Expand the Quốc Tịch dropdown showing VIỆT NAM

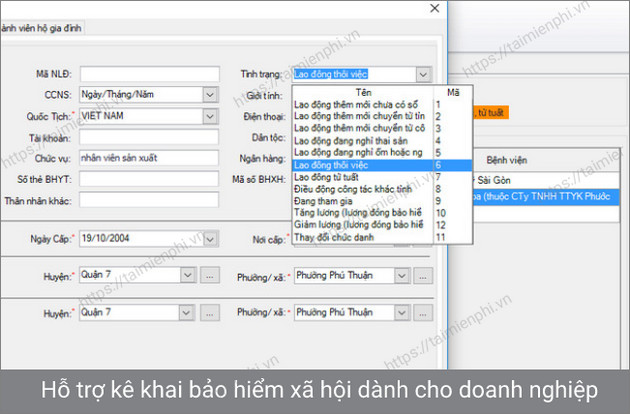[210, 116]
